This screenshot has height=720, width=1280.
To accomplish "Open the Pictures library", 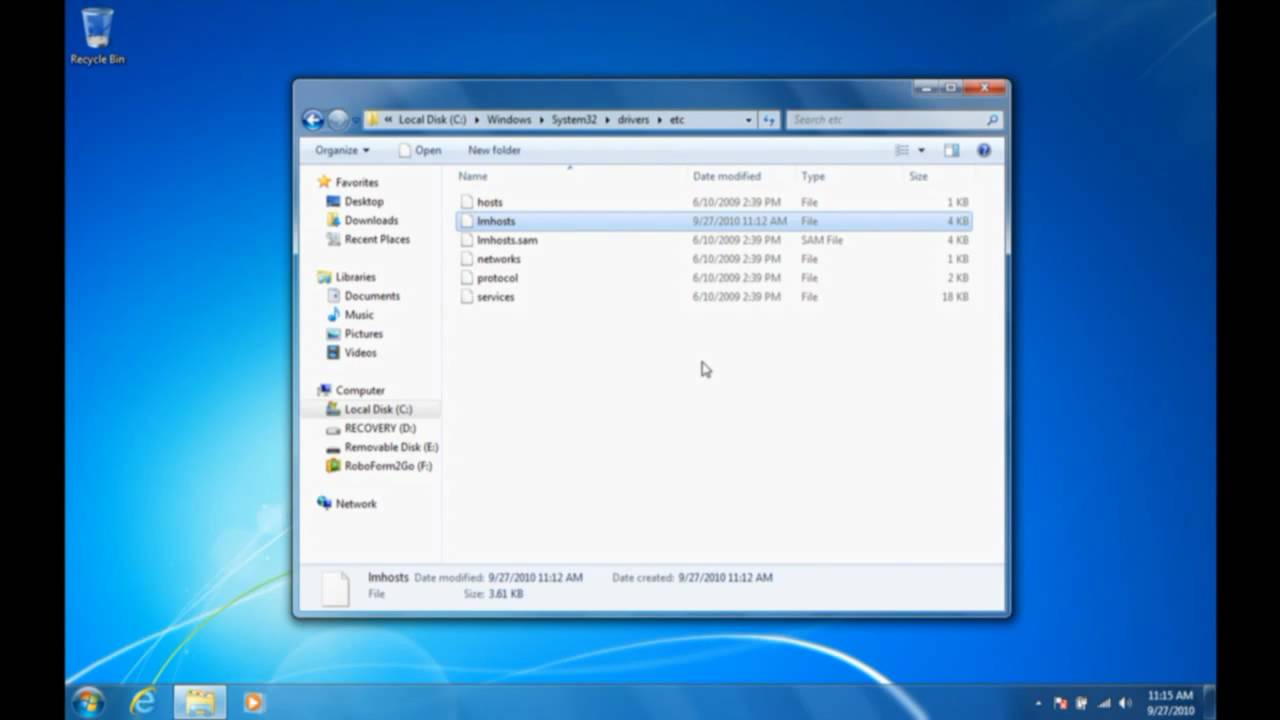I will tap(364, 334).
